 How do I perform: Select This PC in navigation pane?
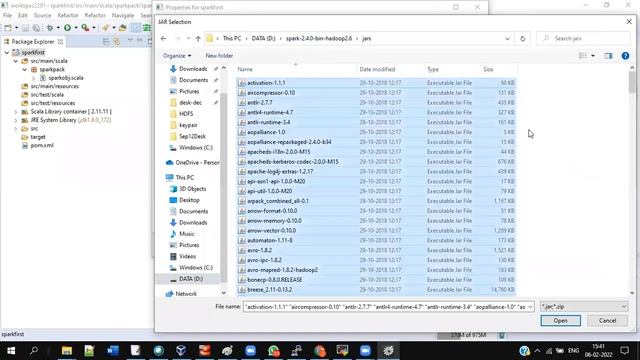(x=184, y=178)
